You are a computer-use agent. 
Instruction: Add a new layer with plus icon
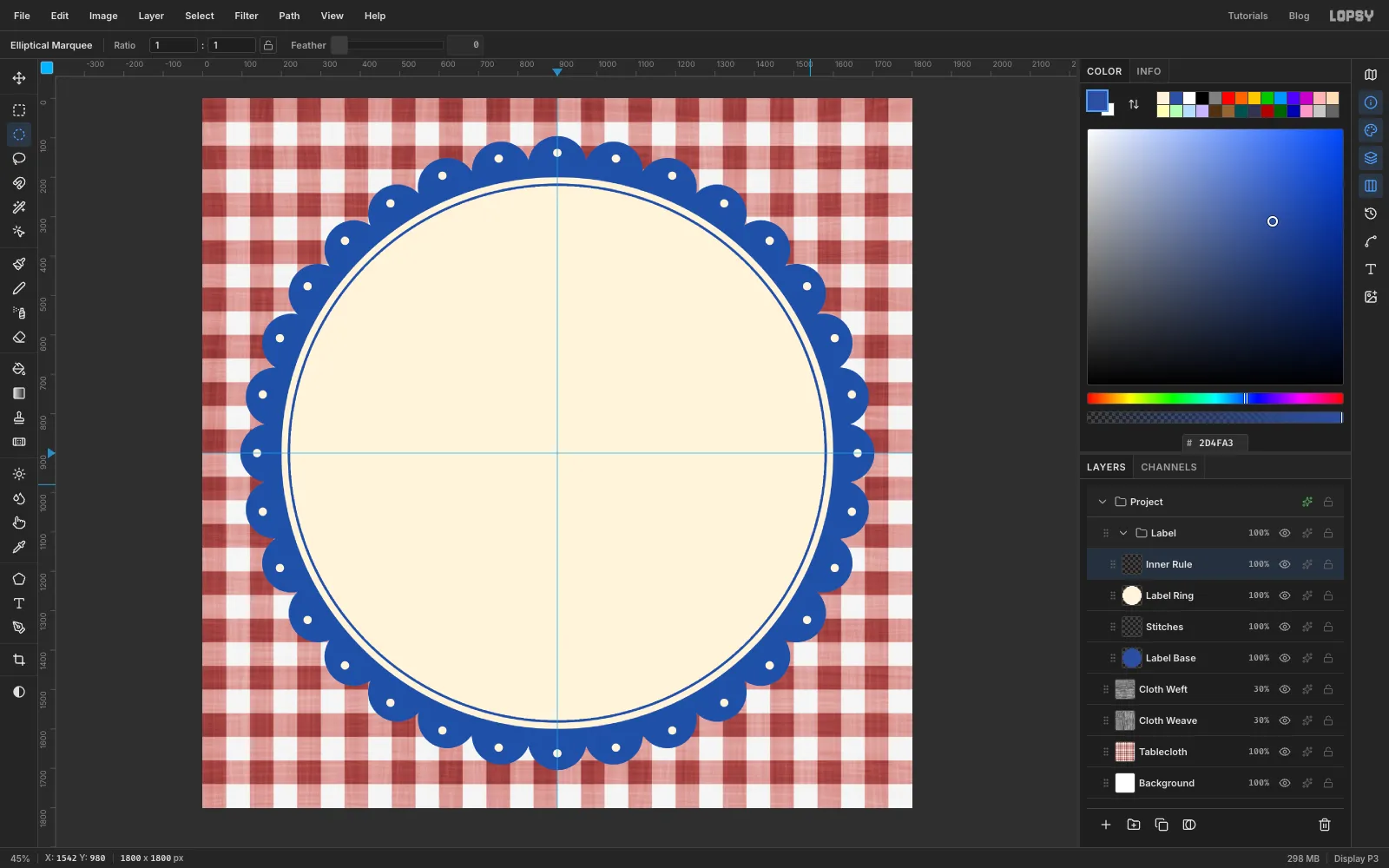tap(1106, 825)
